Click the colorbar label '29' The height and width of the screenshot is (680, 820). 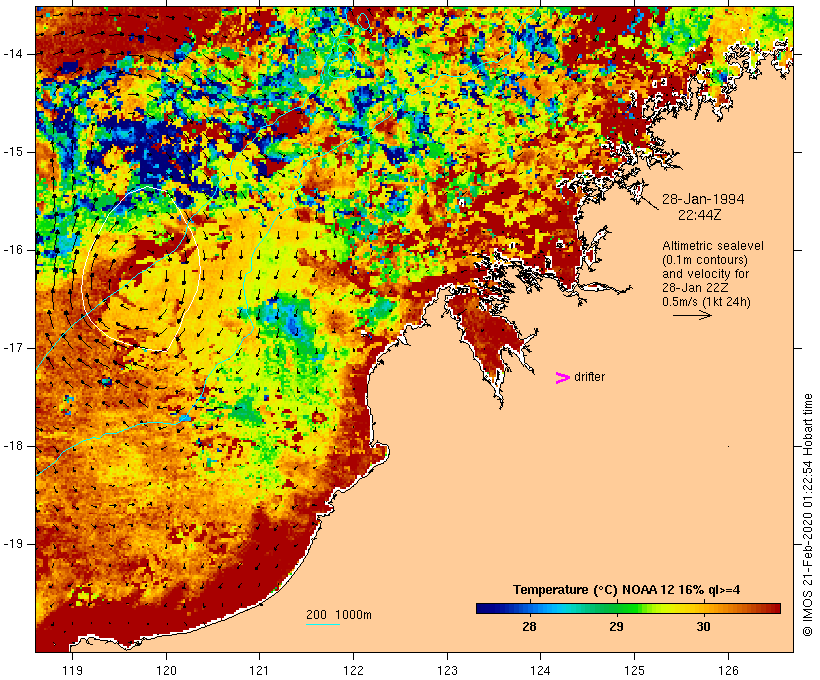(616, 626)
